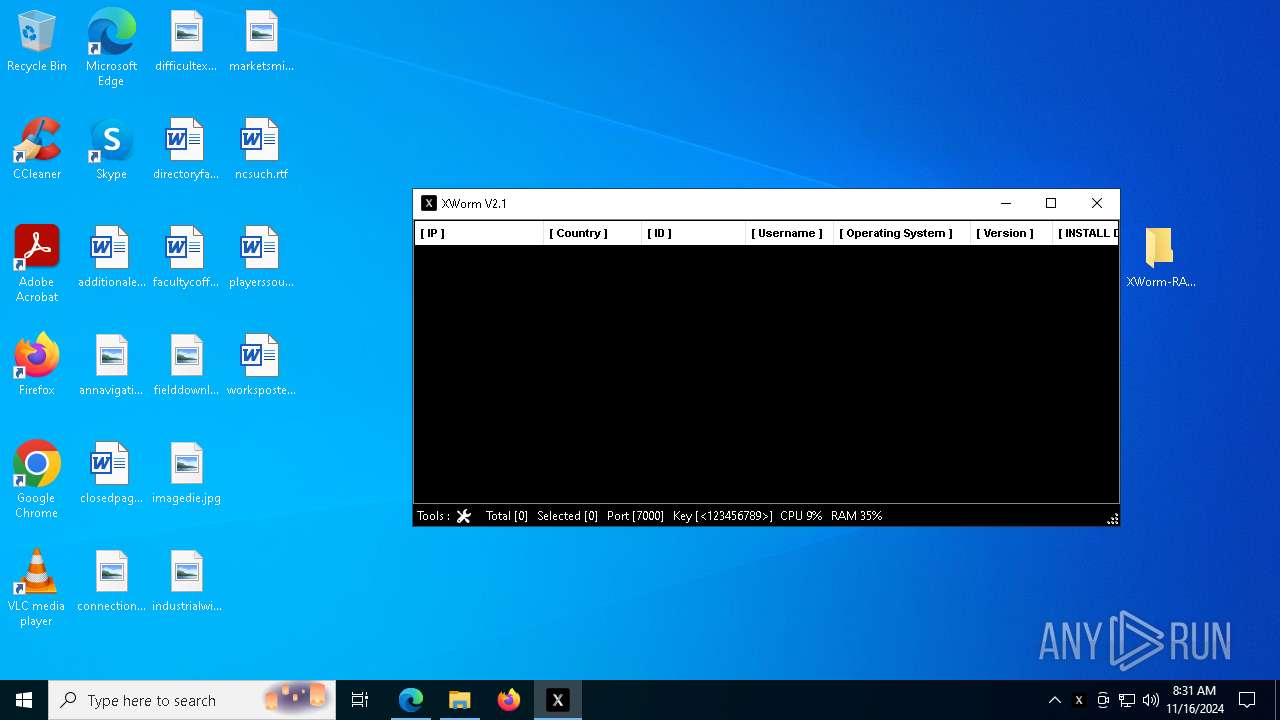Click the XWorm title bar logo icon
The width and height of the screenshot is (1280, 720).
pyautogui.click(x=429, y=203)
